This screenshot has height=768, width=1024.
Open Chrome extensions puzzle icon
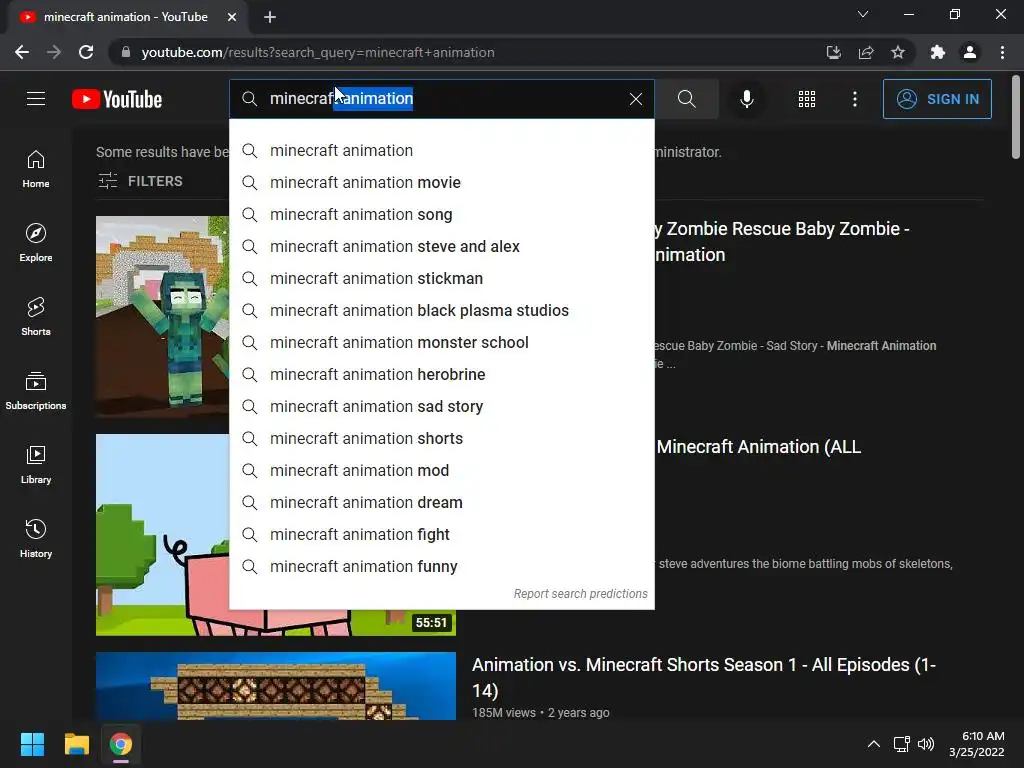(x=938, y=52)
